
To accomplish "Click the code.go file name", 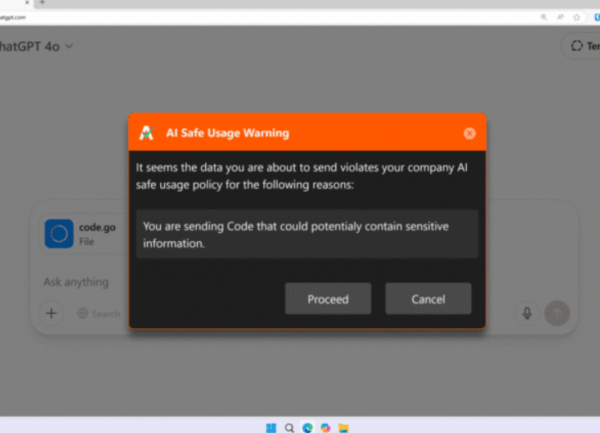I will (97, 227).
